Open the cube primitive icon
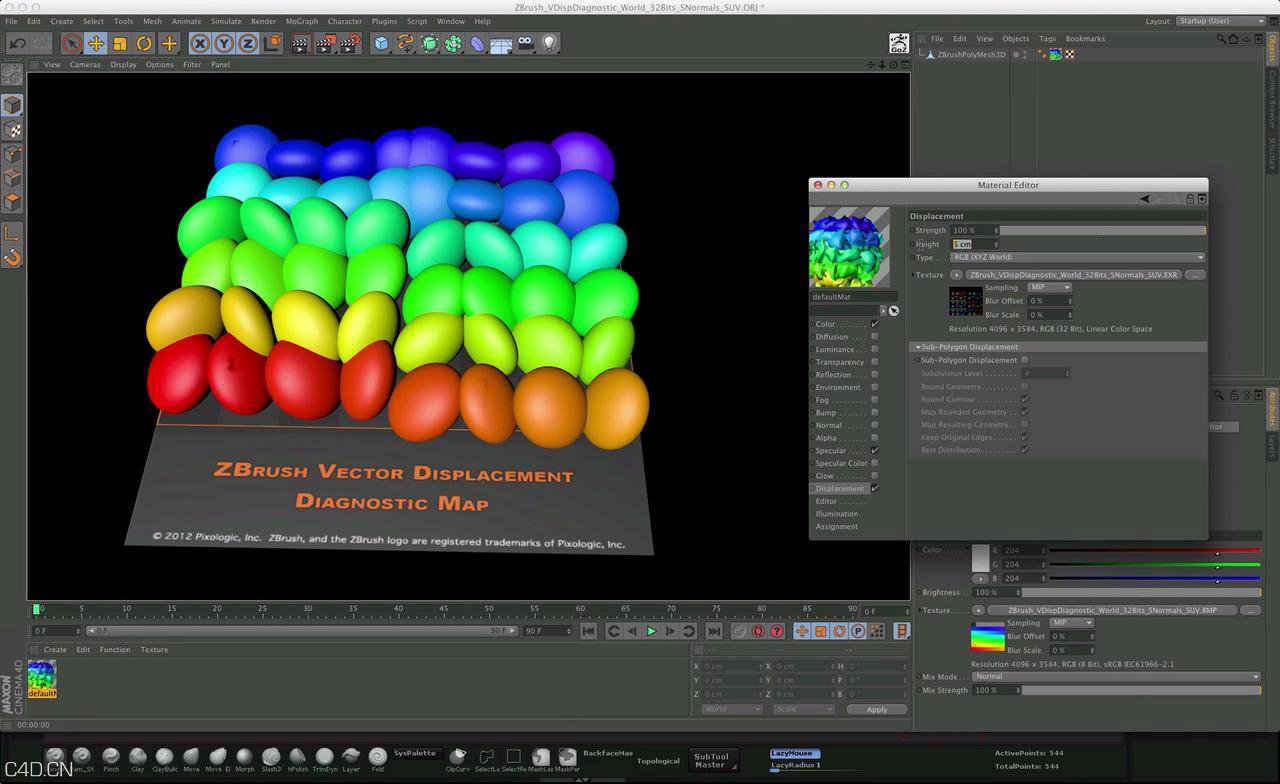This screenshot has height=784, width=1280. pos(383,42)
